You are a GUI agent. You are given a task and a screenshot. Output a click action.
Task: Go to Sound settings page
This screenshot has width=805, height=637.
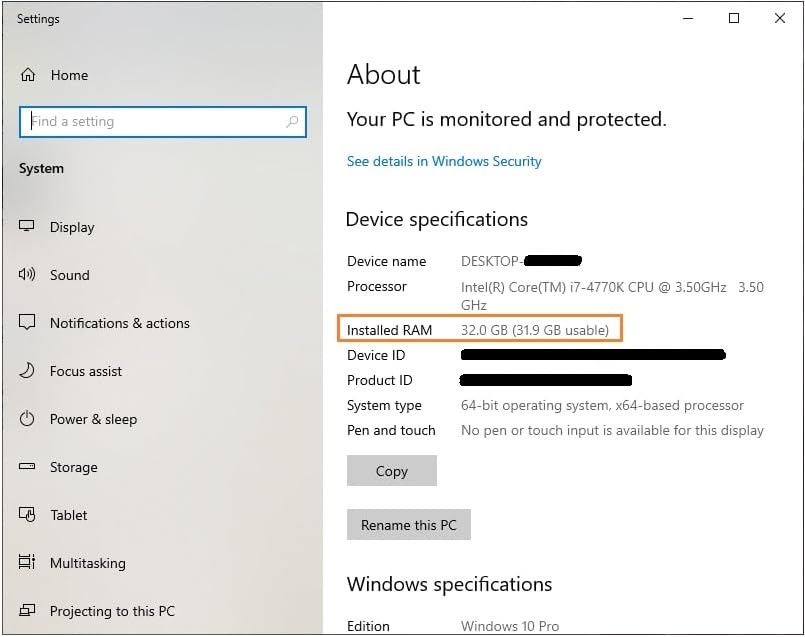[x=69, y=275]
